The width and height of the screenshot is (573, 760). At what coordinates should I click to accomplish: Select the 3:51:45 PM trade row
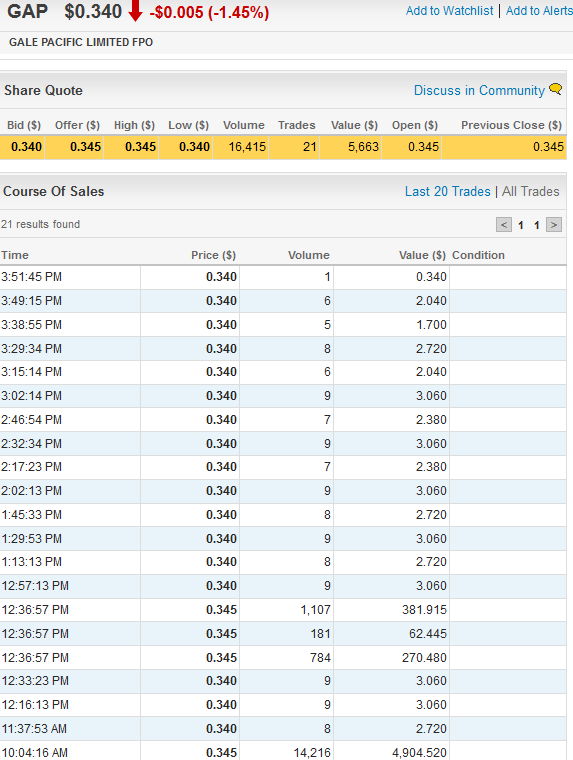[283, 277]
